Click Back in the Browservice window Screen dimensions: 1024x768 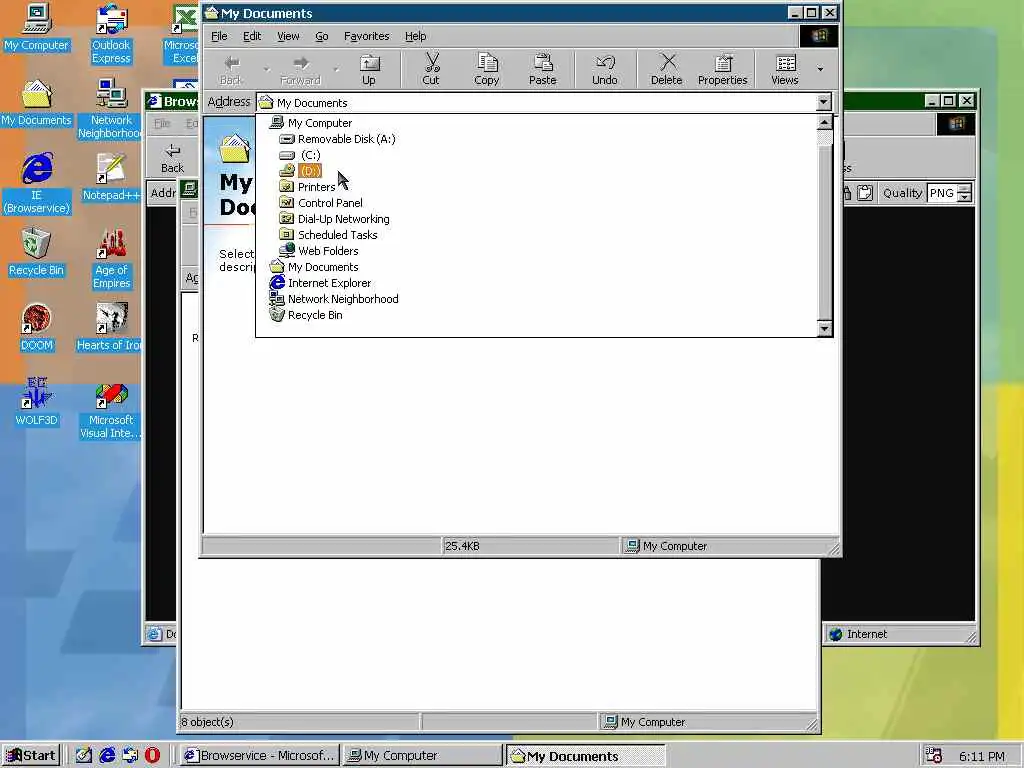click(172, 158)
